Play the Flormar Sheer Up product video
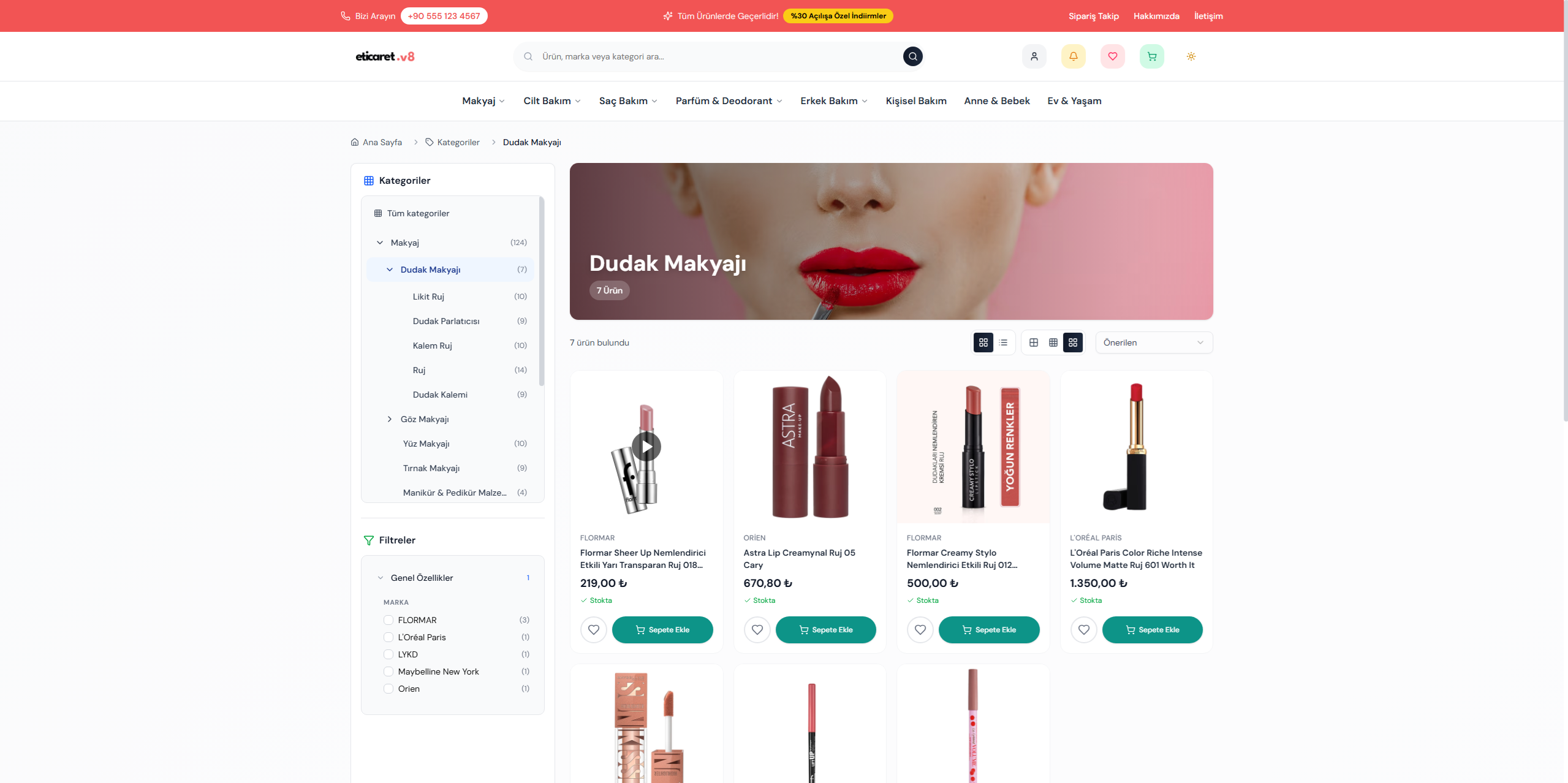The image size is (1568, 783). pos(646,447)
